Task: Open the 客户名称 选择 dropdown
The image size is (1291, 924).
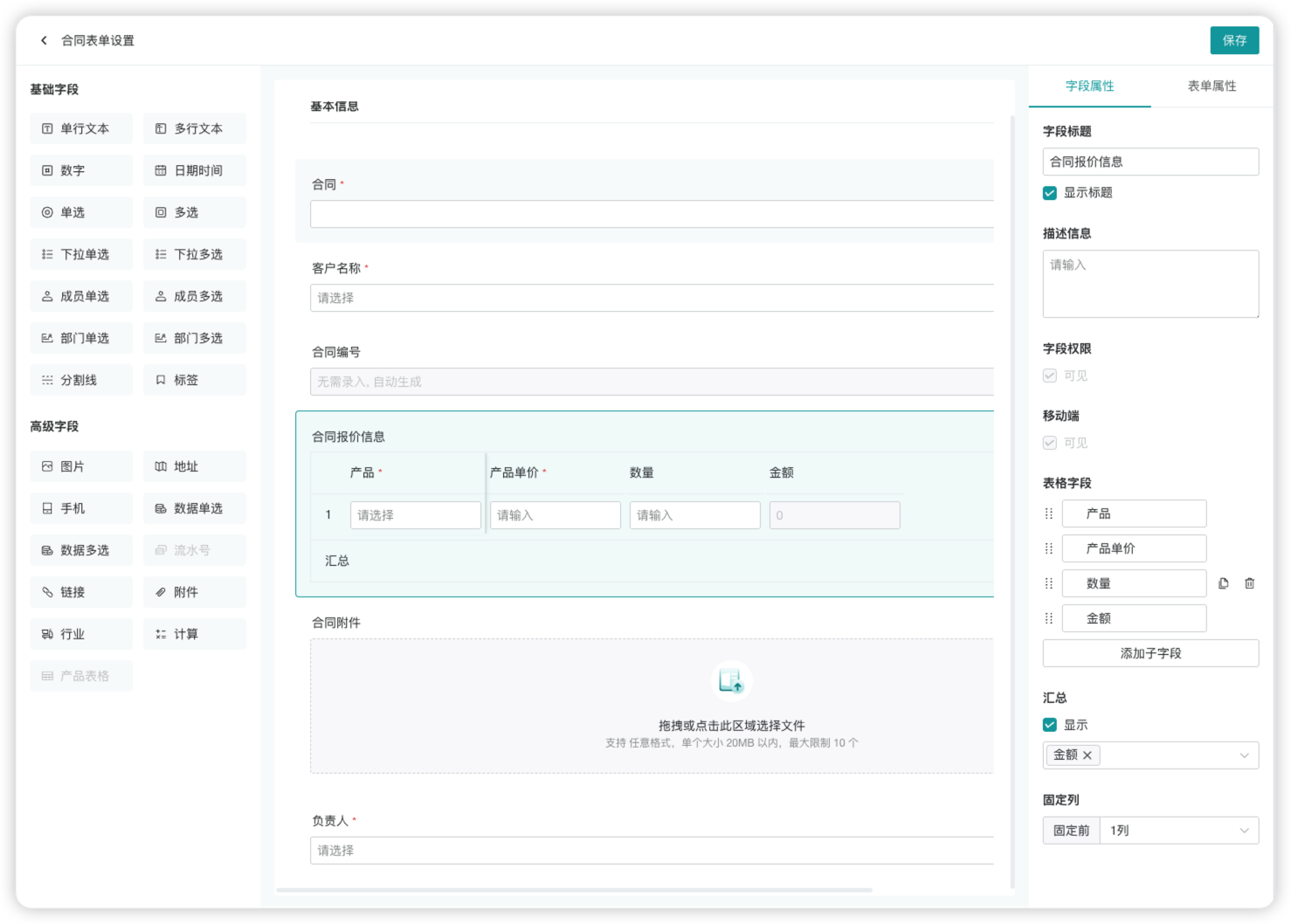Action: tap(651, 298)
